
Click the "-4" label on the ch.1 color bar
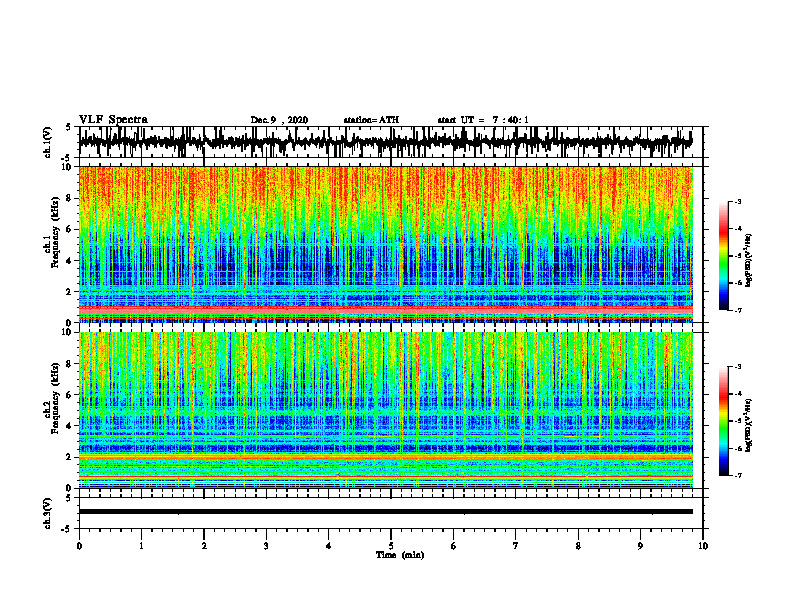point(738,229)
